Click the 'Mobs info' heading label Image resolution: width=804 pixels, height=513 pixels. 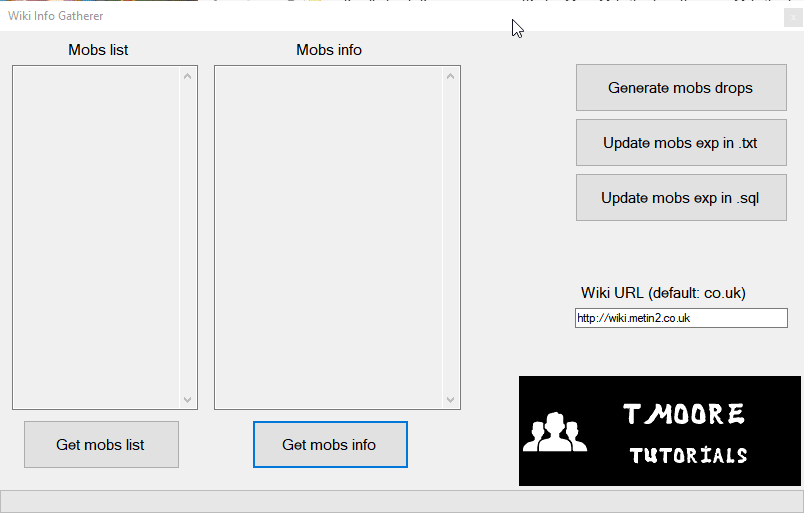[x=329, y=50]
